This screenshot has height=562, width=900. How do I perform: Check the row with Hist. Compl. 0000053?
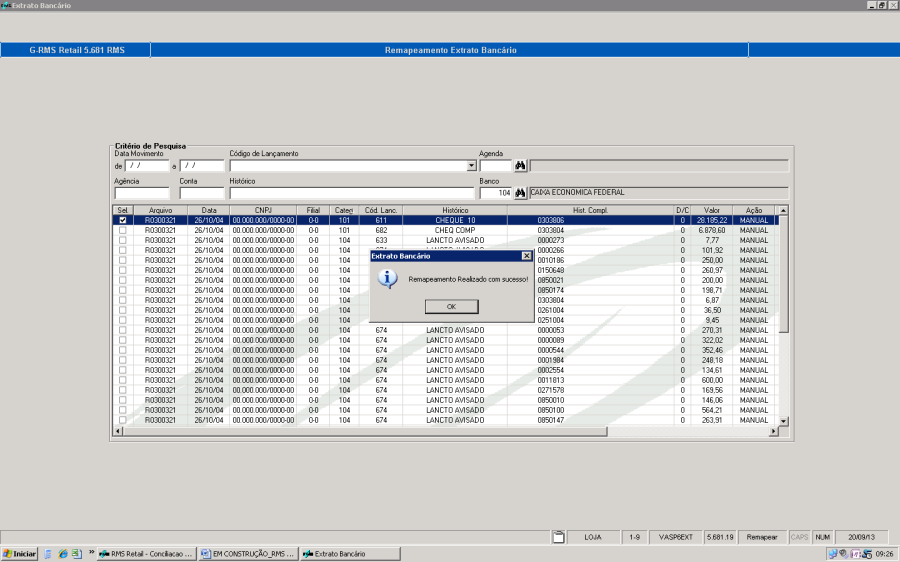click(x=122, y=330)
